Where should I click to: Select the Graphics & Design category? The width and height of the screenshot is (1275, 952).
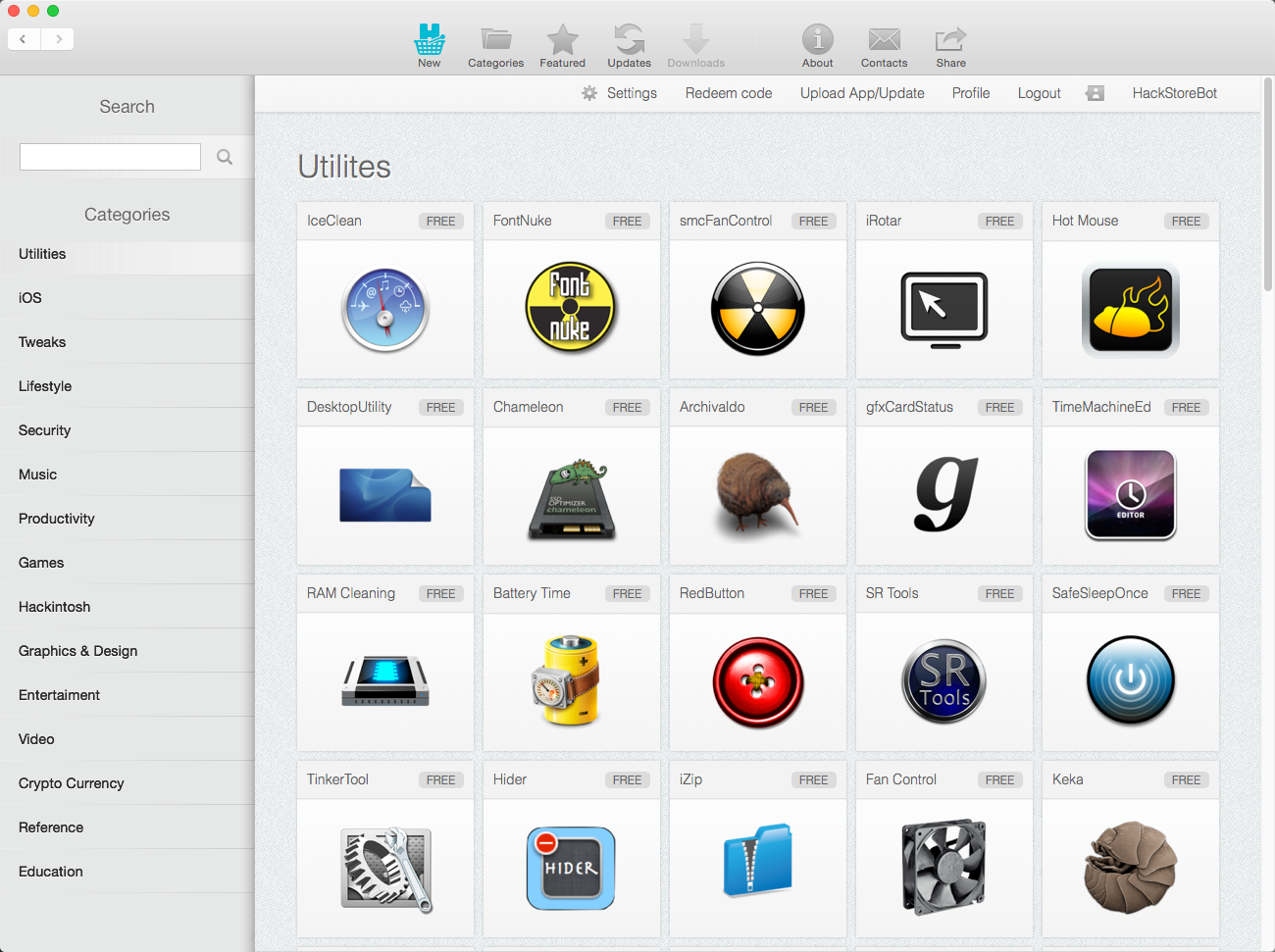click(127, 651)
